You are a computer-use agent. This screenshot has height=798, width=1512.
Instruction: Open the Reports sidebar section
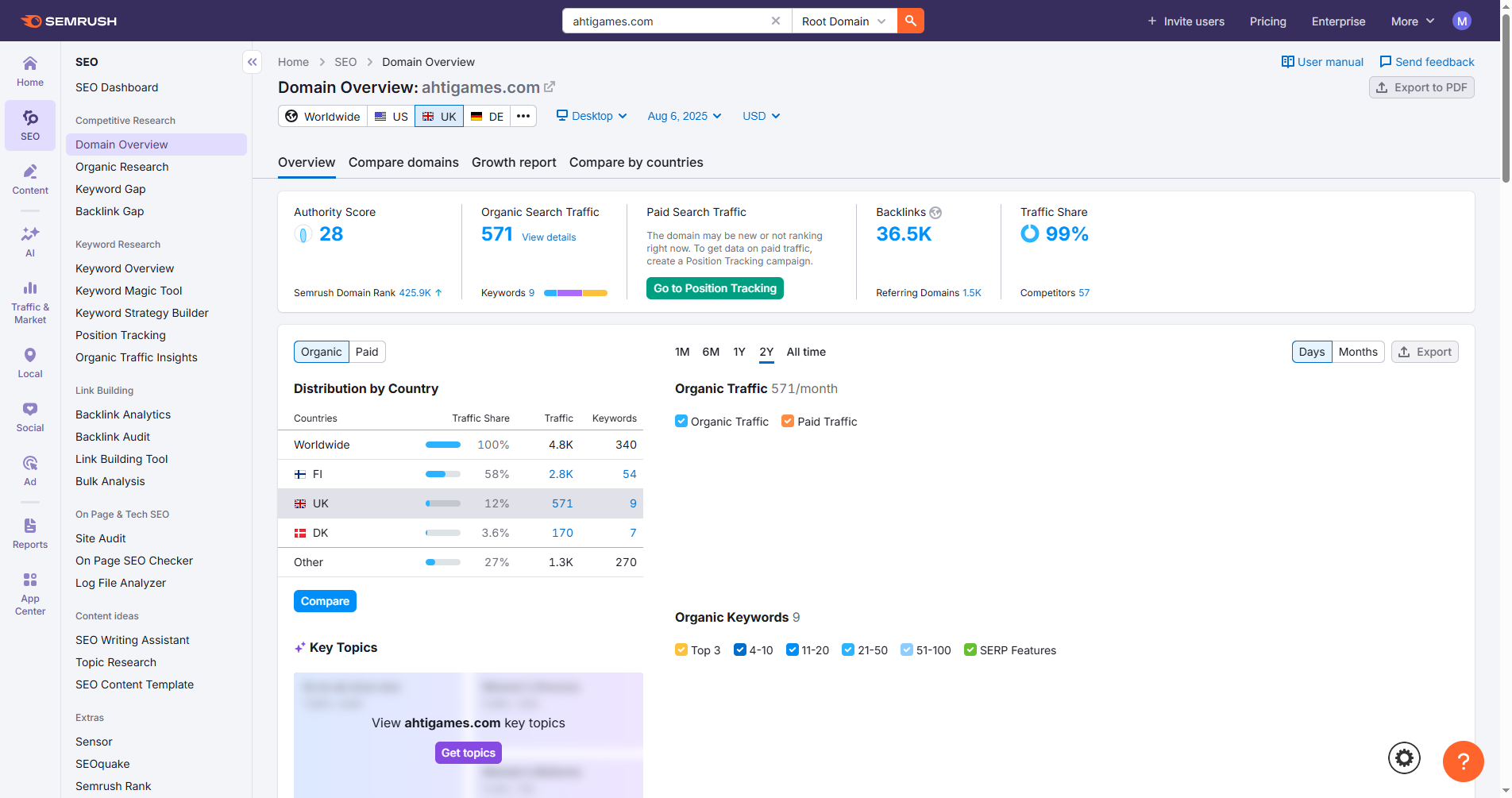click(x=30, y=534)
